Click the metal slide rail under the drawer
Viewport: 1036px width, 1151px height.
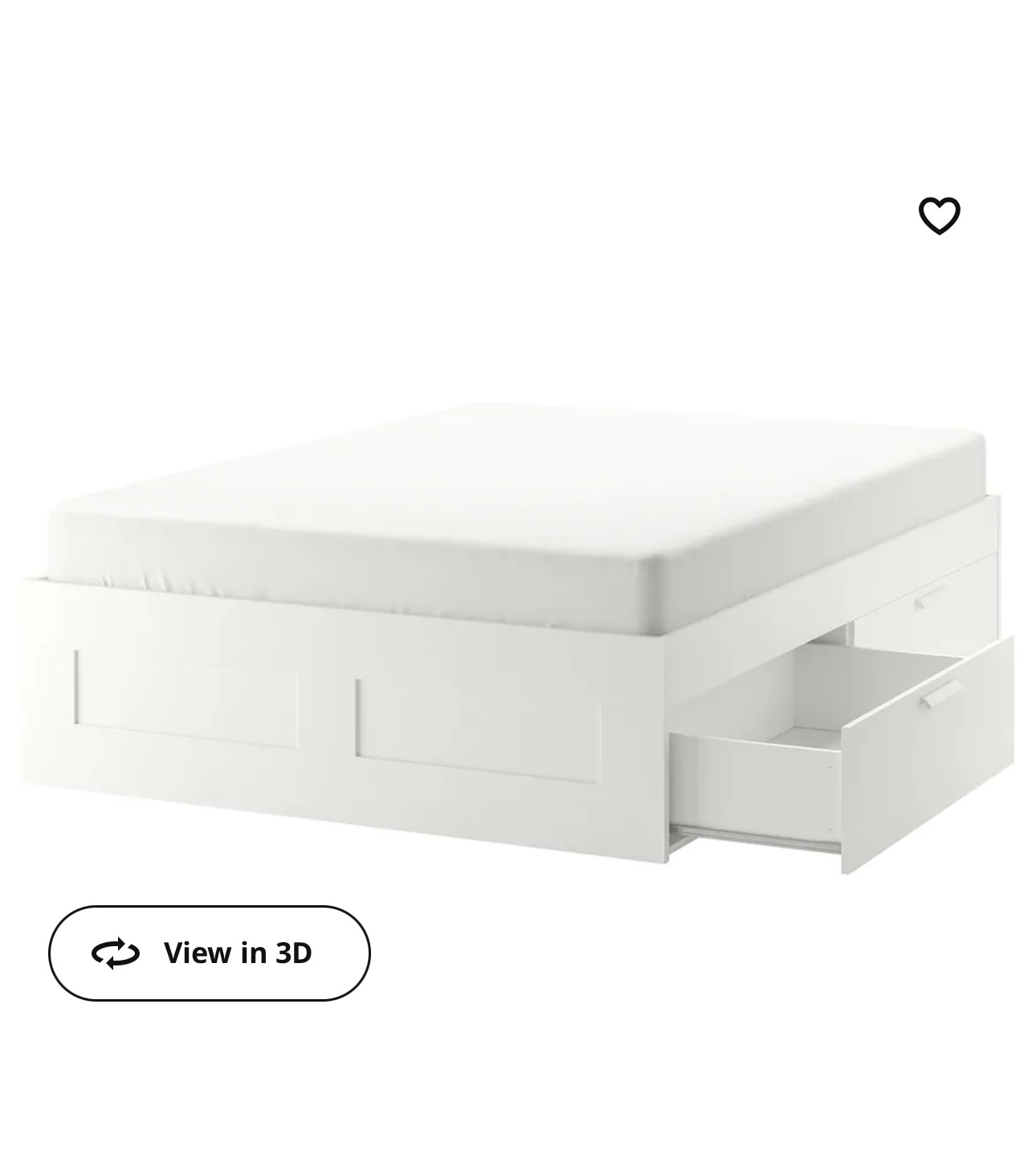755,837
